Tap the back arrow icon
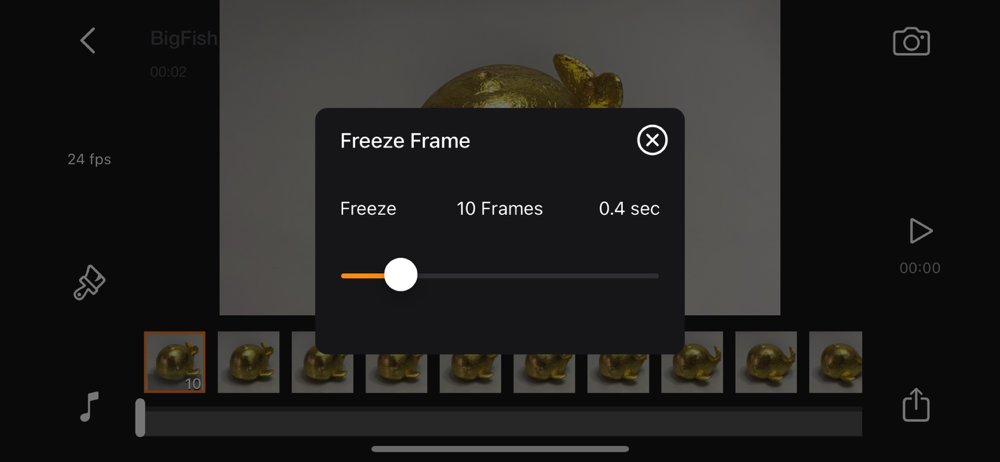Viewport: 1000px width, 462px height. point(88,40)
